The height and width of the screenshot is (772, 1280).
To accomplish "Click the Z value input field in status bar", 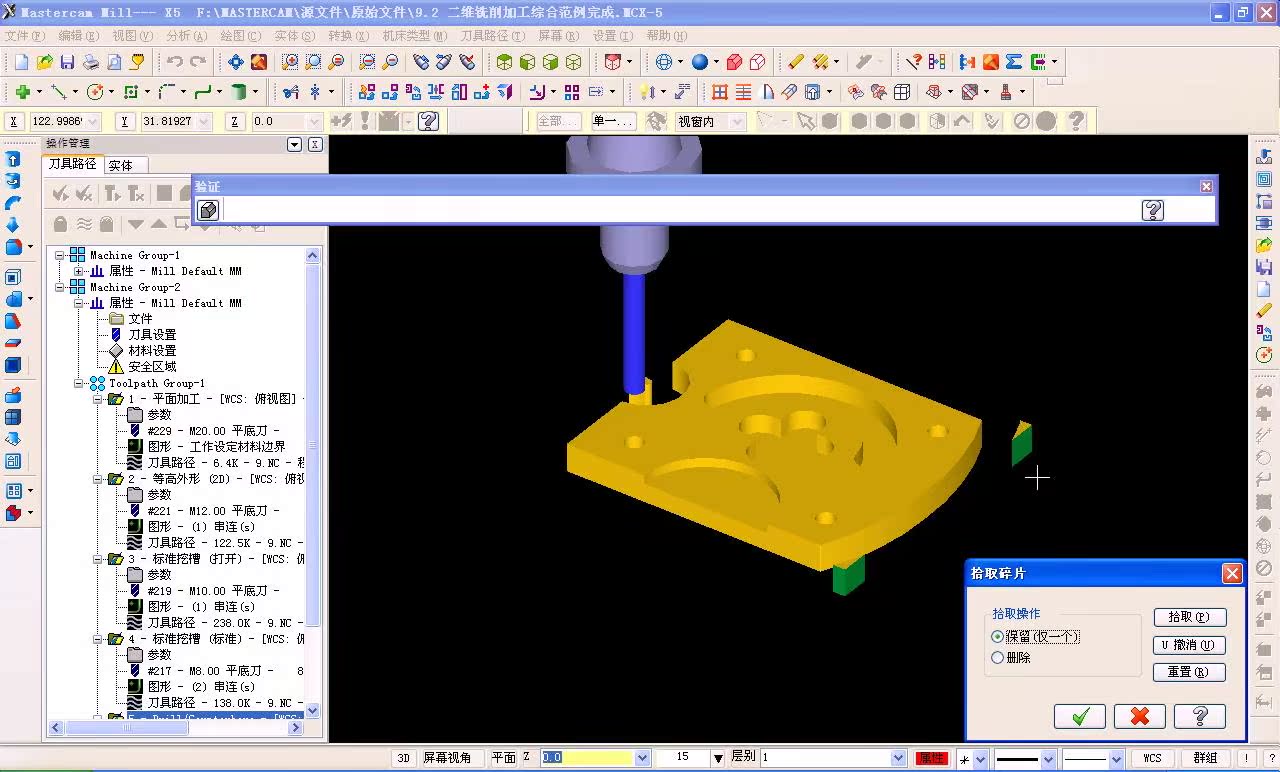I will coord(588,758).
